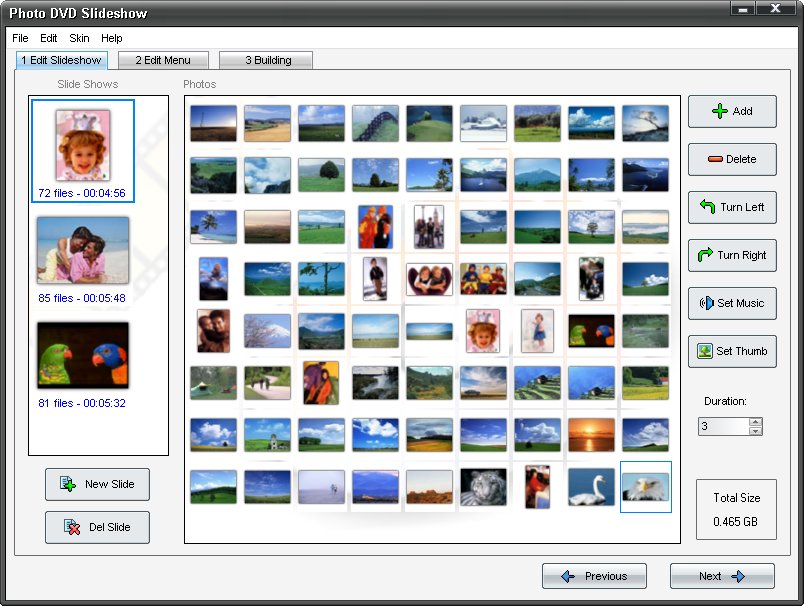Click the Duration value field
Screen dimensions: 804x606
(723, 427)
